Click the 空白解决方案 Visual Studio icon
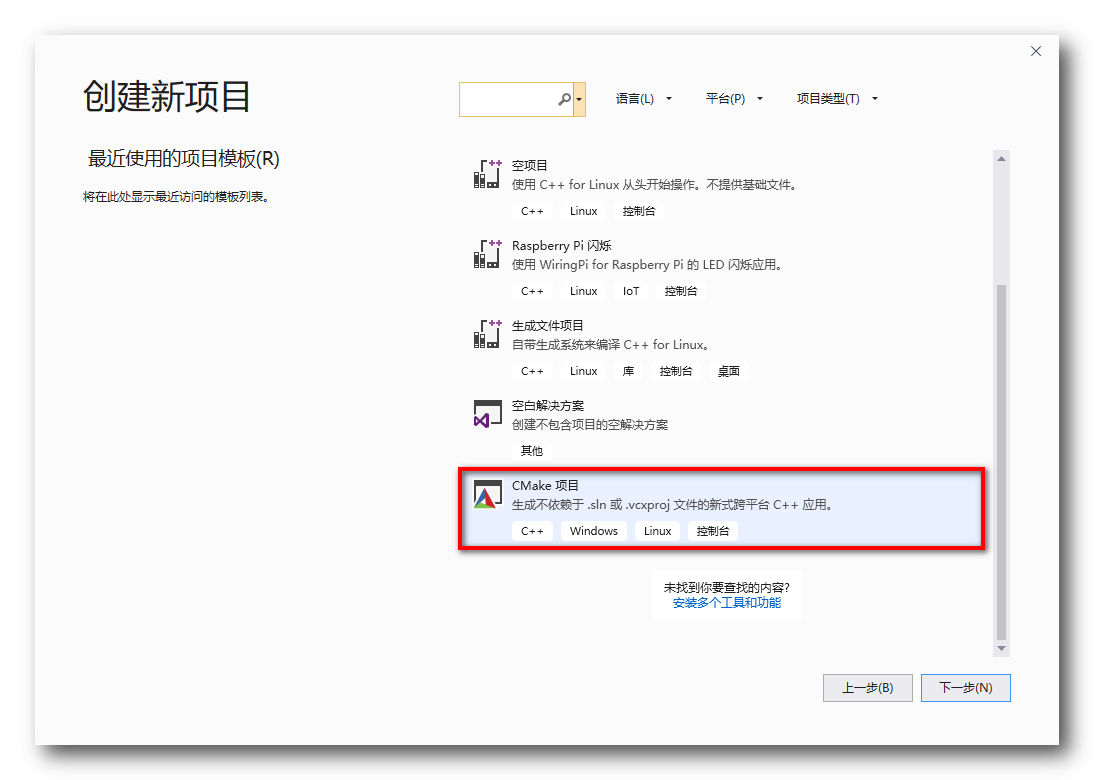 click(486, 414)
